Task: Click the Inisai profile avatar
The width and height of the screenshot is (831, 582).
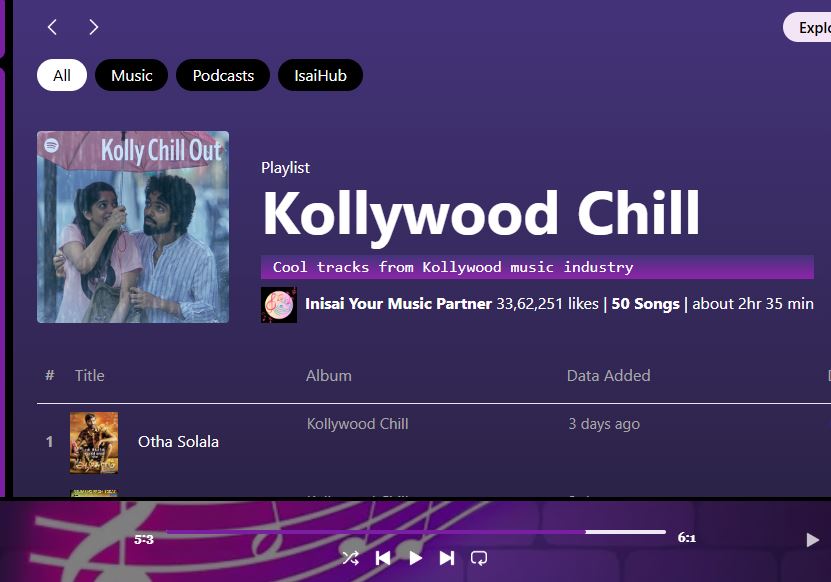Action: [279, 305]
